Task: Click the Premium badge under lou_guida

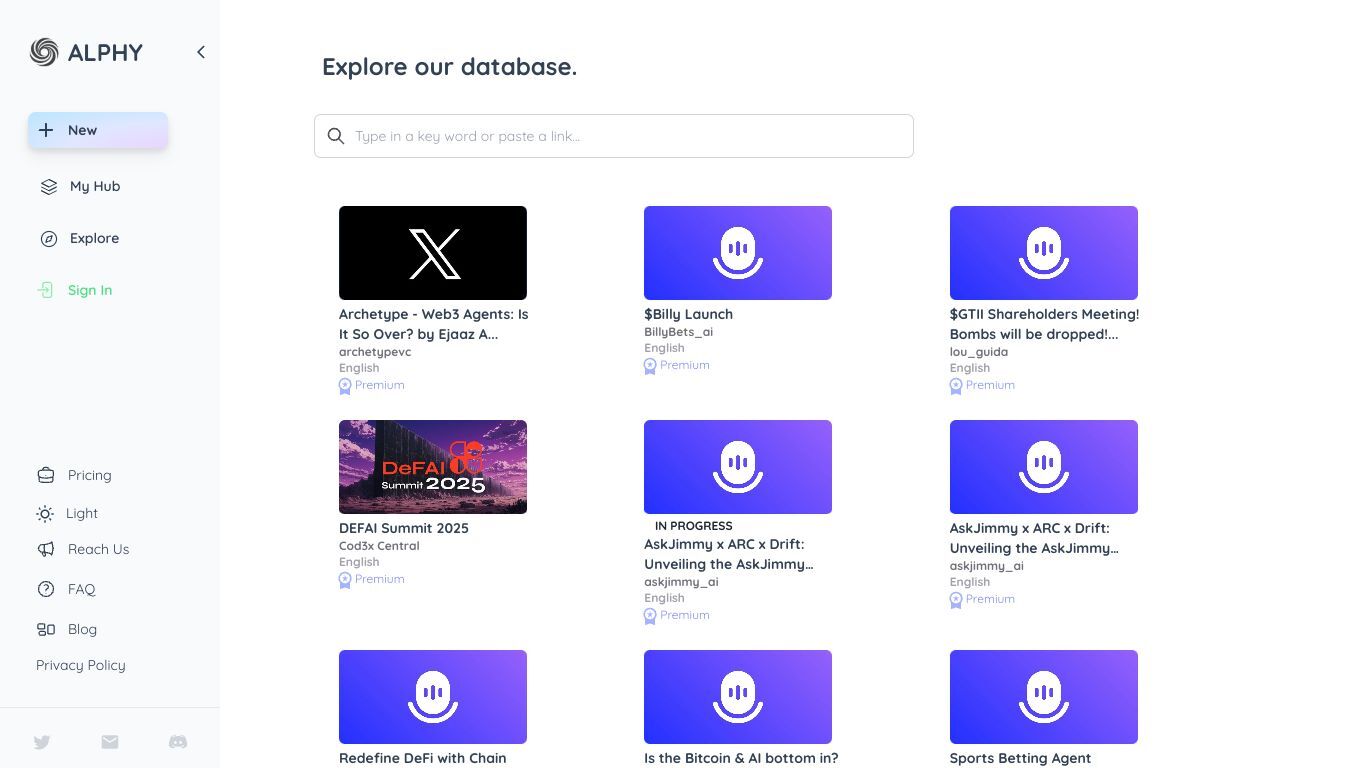Action: click(x=983, y=385)
